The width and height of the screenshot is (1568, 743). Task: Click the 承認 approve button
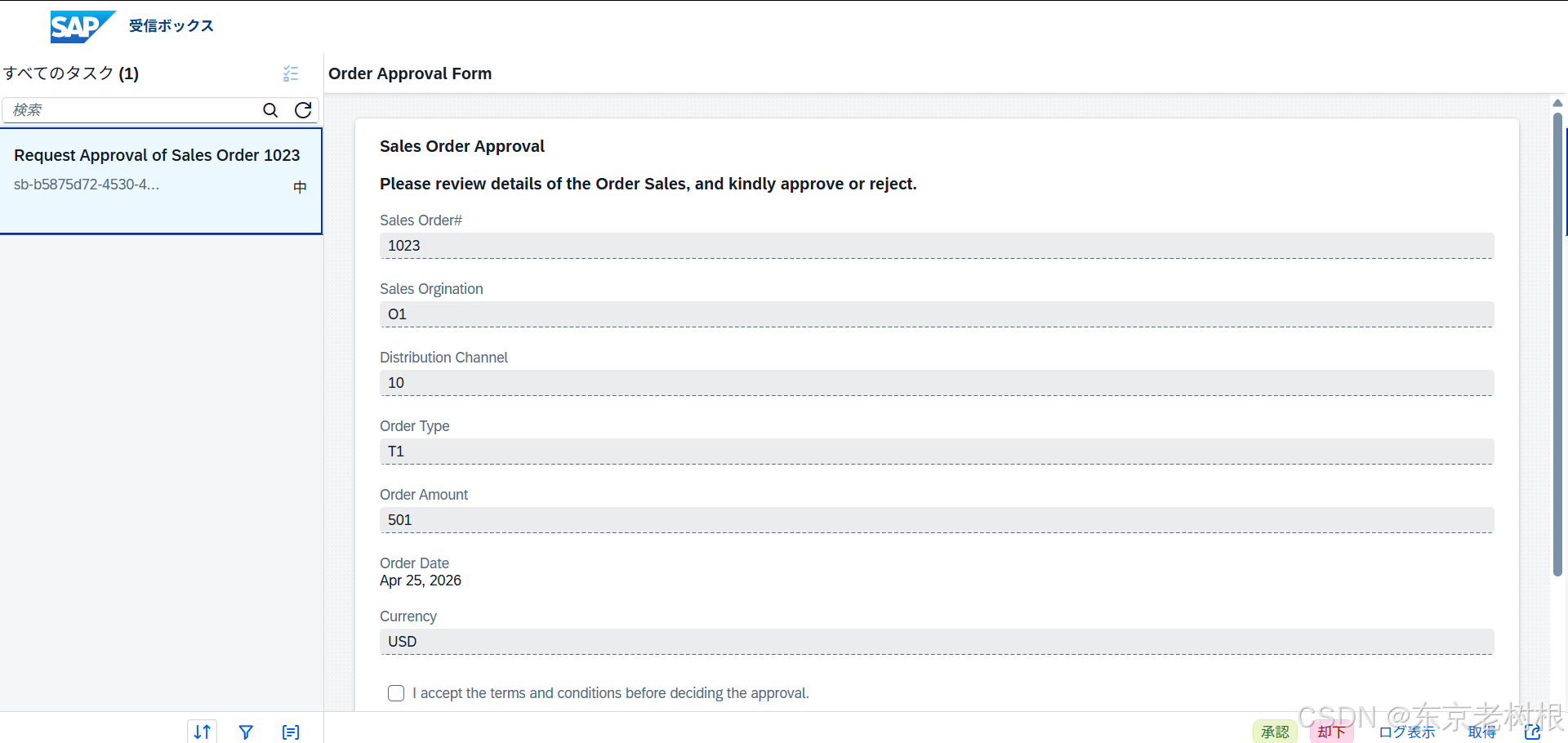coord(1275,732)
